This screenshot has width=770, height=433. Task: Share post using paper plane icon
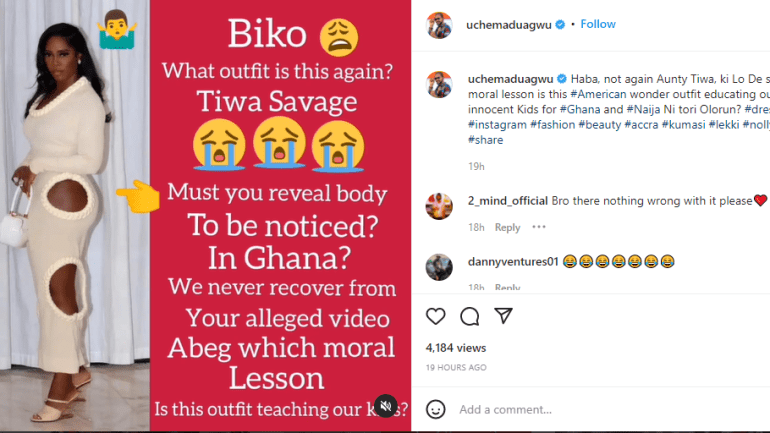coord(504,316)
